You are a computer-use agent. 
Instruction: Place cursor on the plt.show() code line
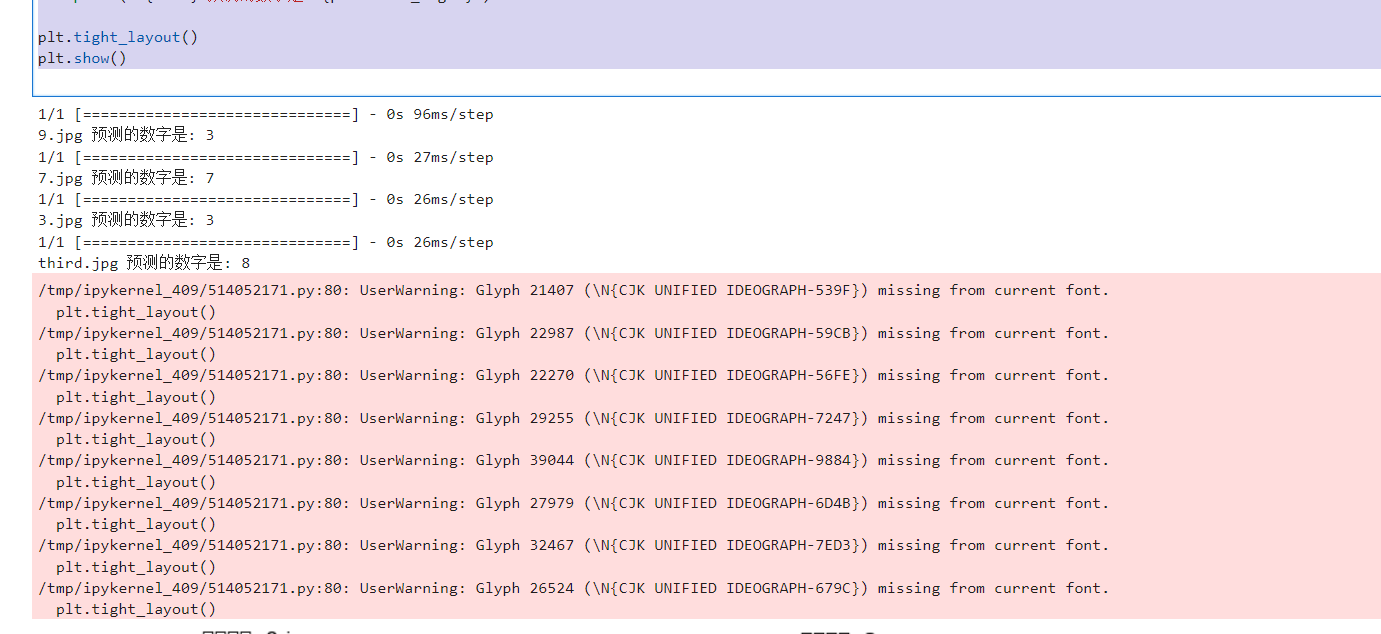coord(82,58)
